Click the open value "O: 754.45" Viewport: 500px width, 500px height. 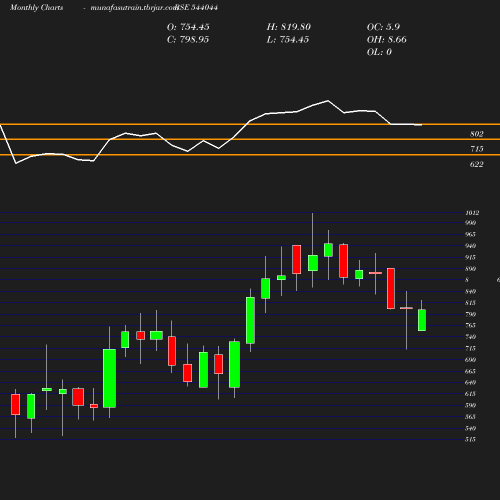188,27
